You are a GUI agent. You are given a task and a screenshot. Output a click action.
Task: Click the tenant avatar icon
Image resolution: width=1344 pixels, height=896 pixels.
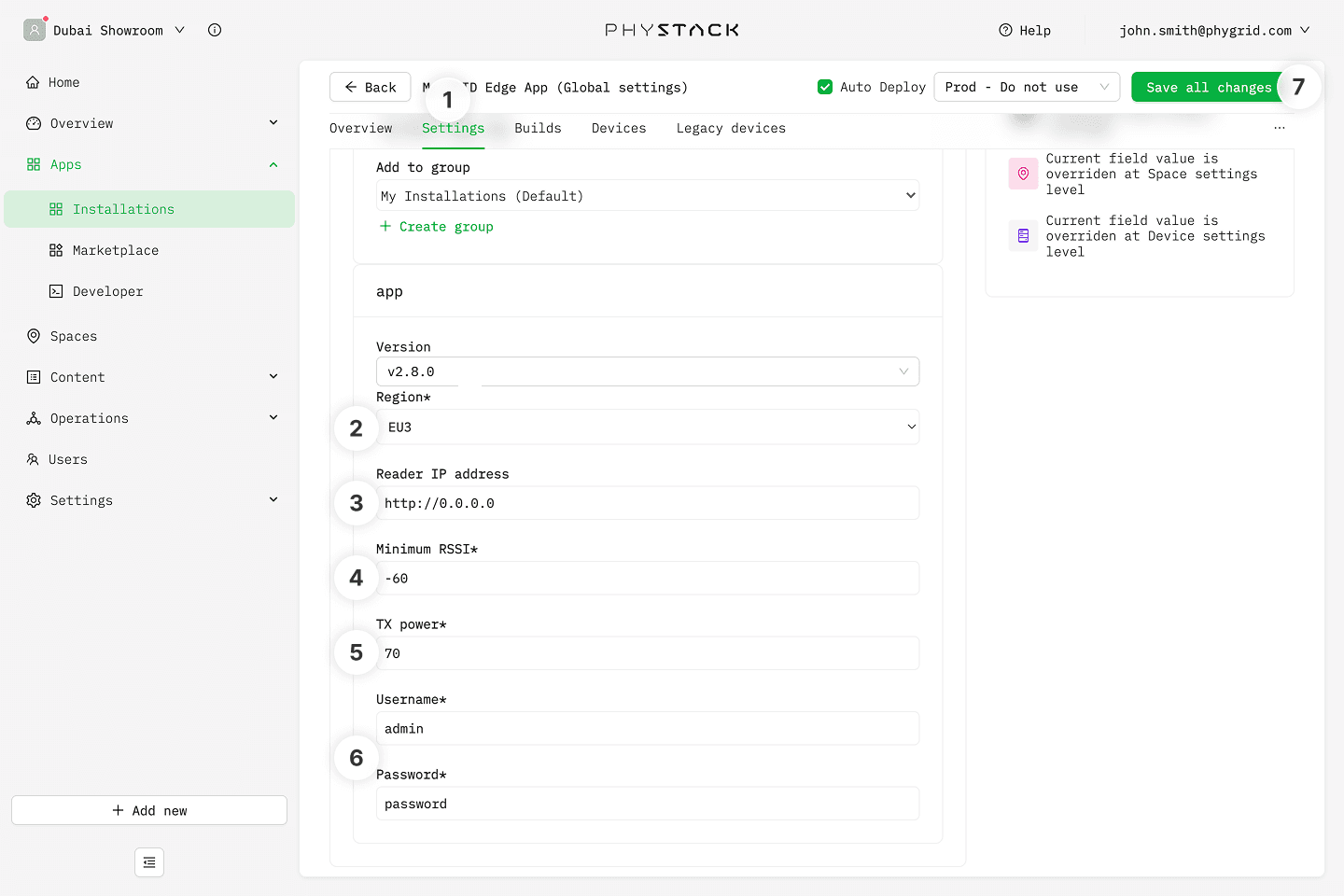pos(35,30)
